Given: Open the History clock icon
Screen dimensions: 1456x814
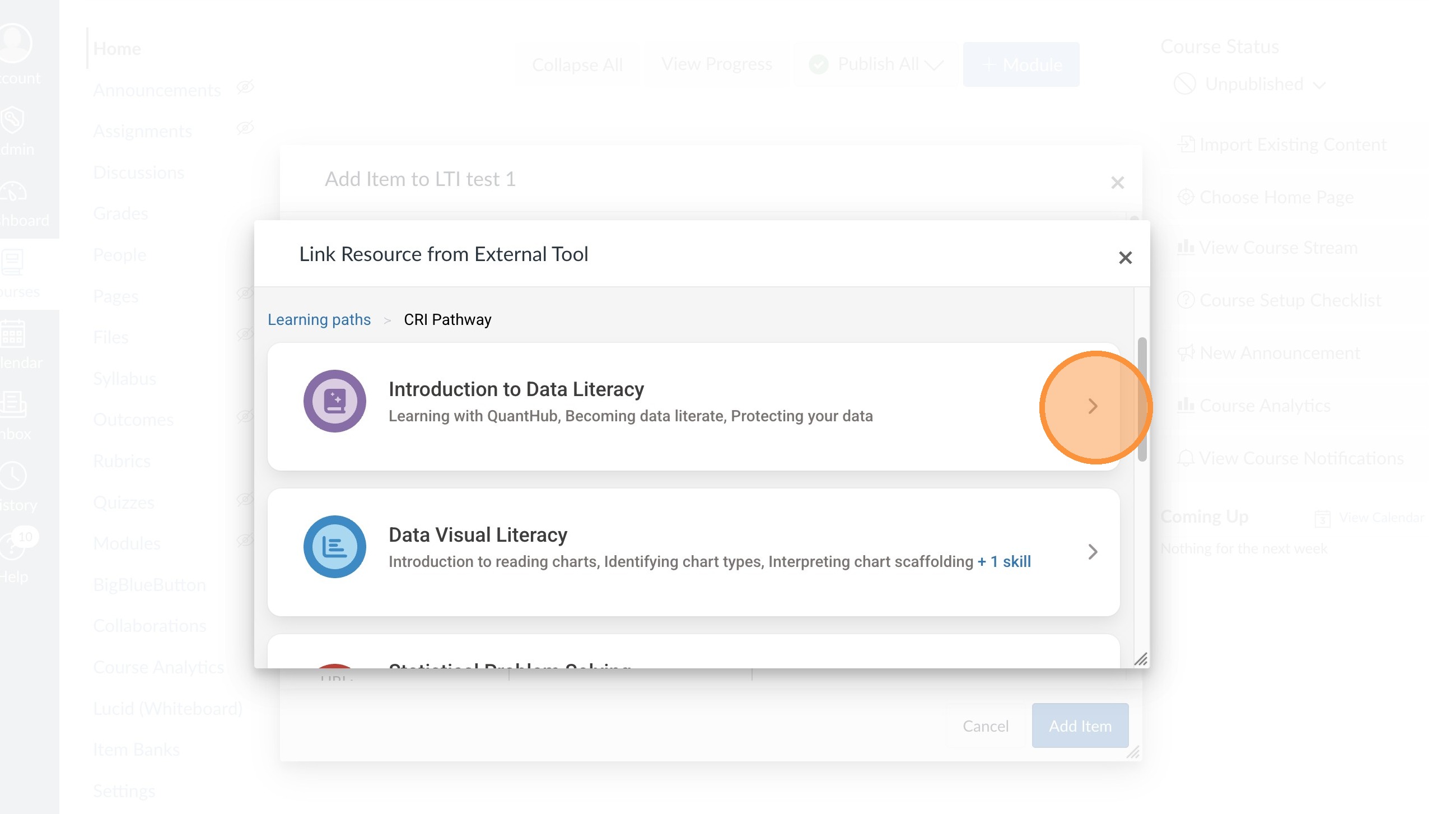Looking at the screenshot, I should (12, 476).
